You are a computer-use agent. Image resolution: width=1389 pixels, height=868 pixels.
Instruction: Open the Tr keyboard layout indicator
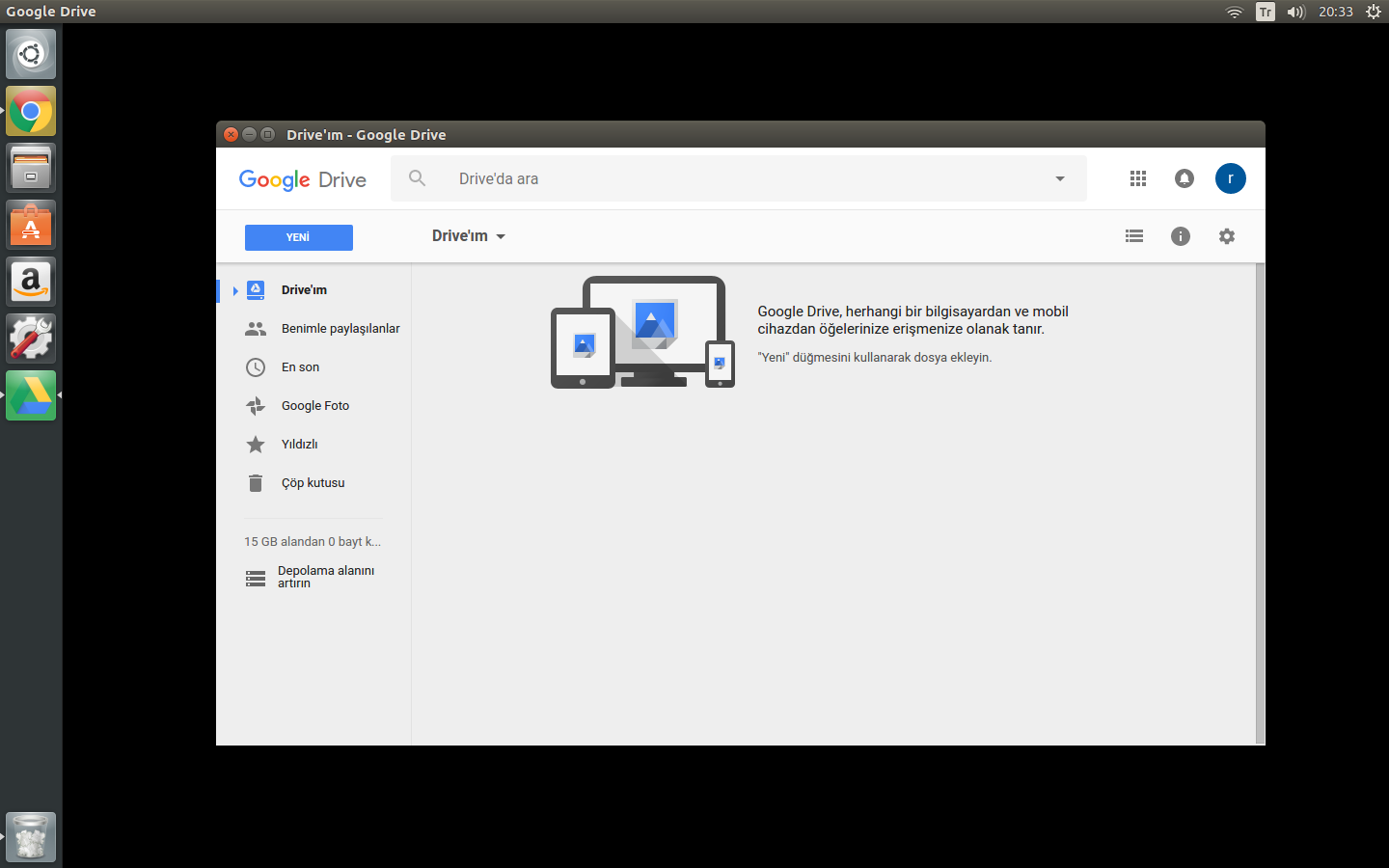pos(1266,12)
